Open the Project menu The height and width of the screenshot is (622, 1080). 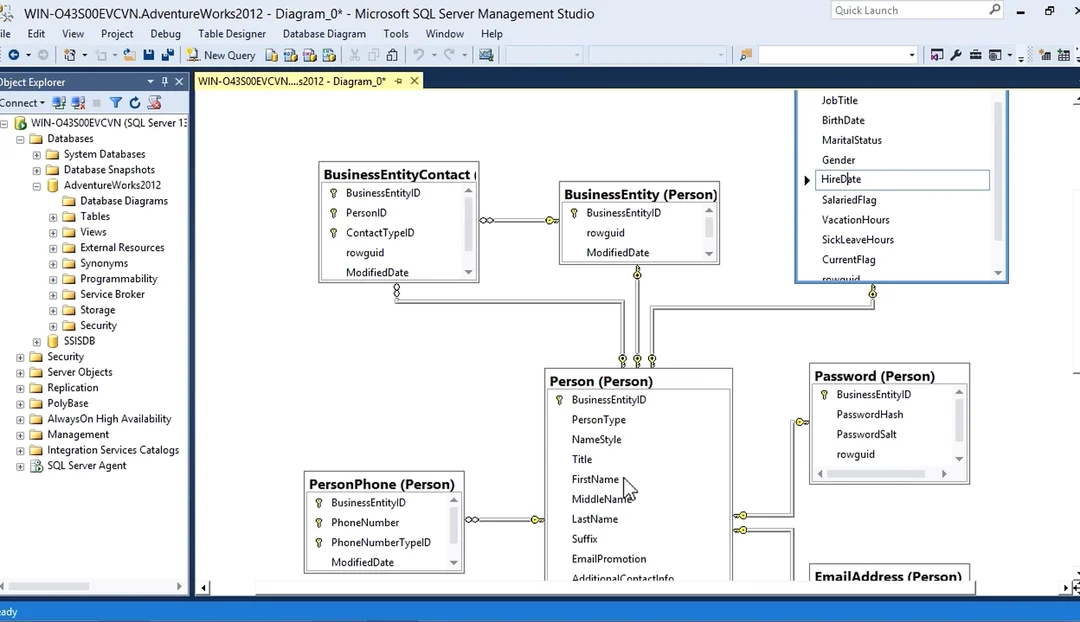click(x=117, y=33)
